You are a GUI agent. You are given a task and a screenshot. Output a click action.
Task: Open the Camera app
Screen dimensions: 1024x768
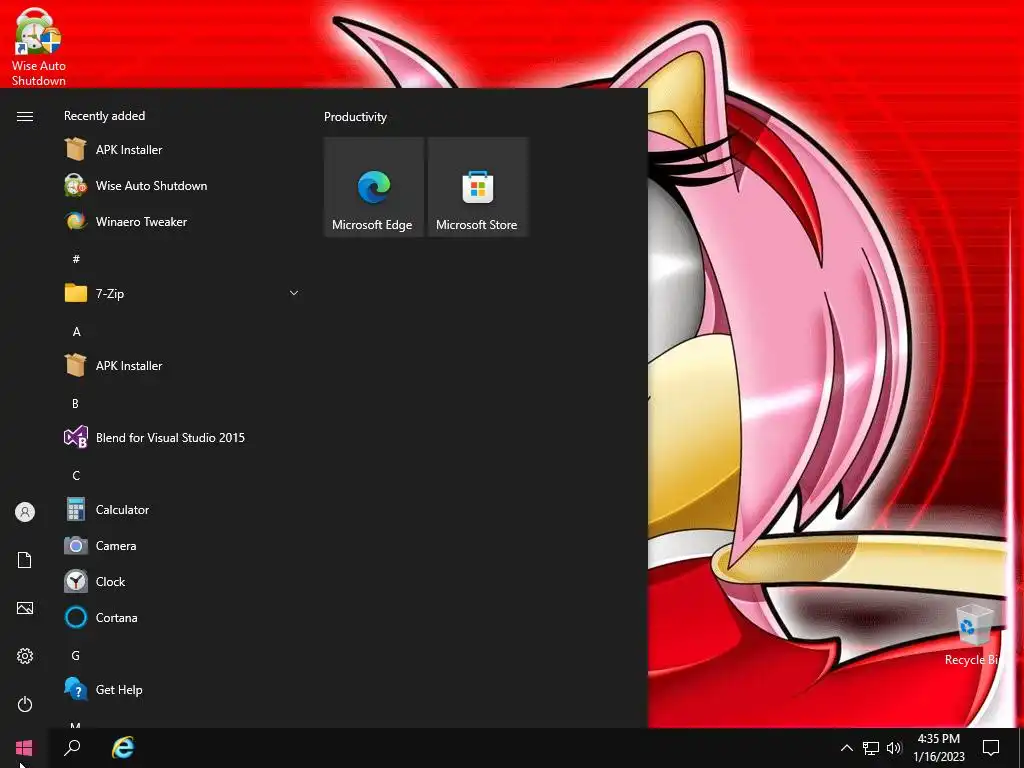coord(183,545)
